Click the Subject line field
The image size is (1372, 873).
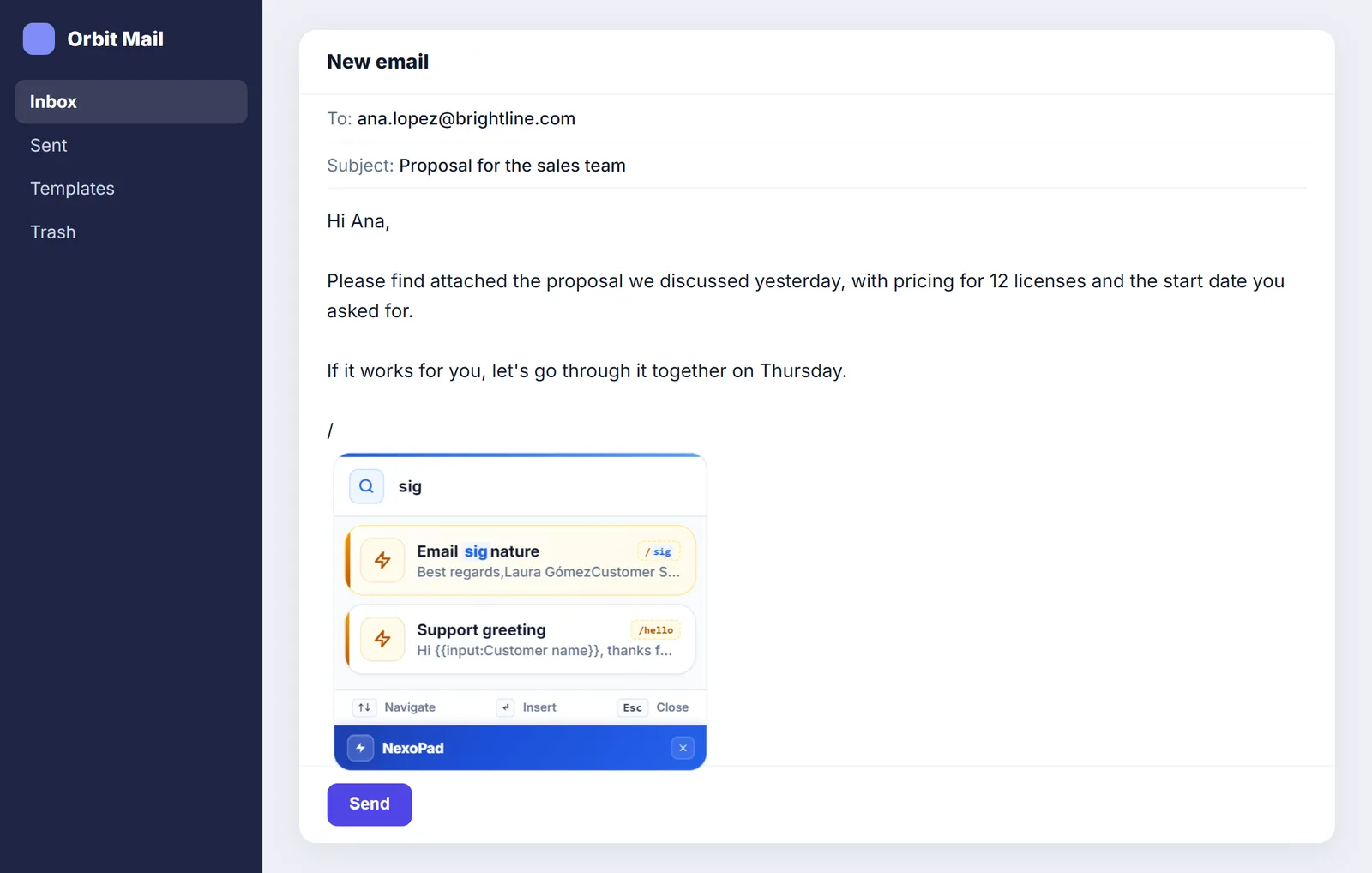[816, 165]
